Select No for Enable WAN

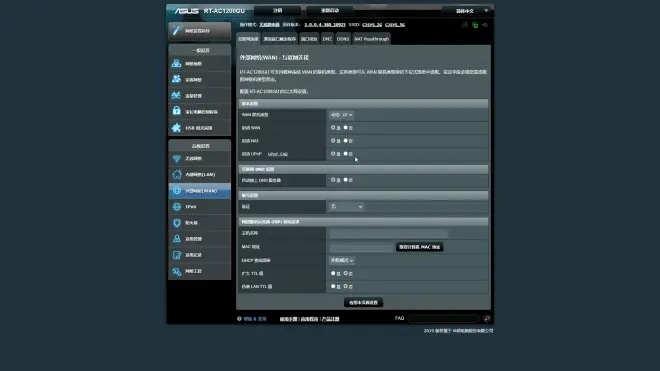(346, 127)
